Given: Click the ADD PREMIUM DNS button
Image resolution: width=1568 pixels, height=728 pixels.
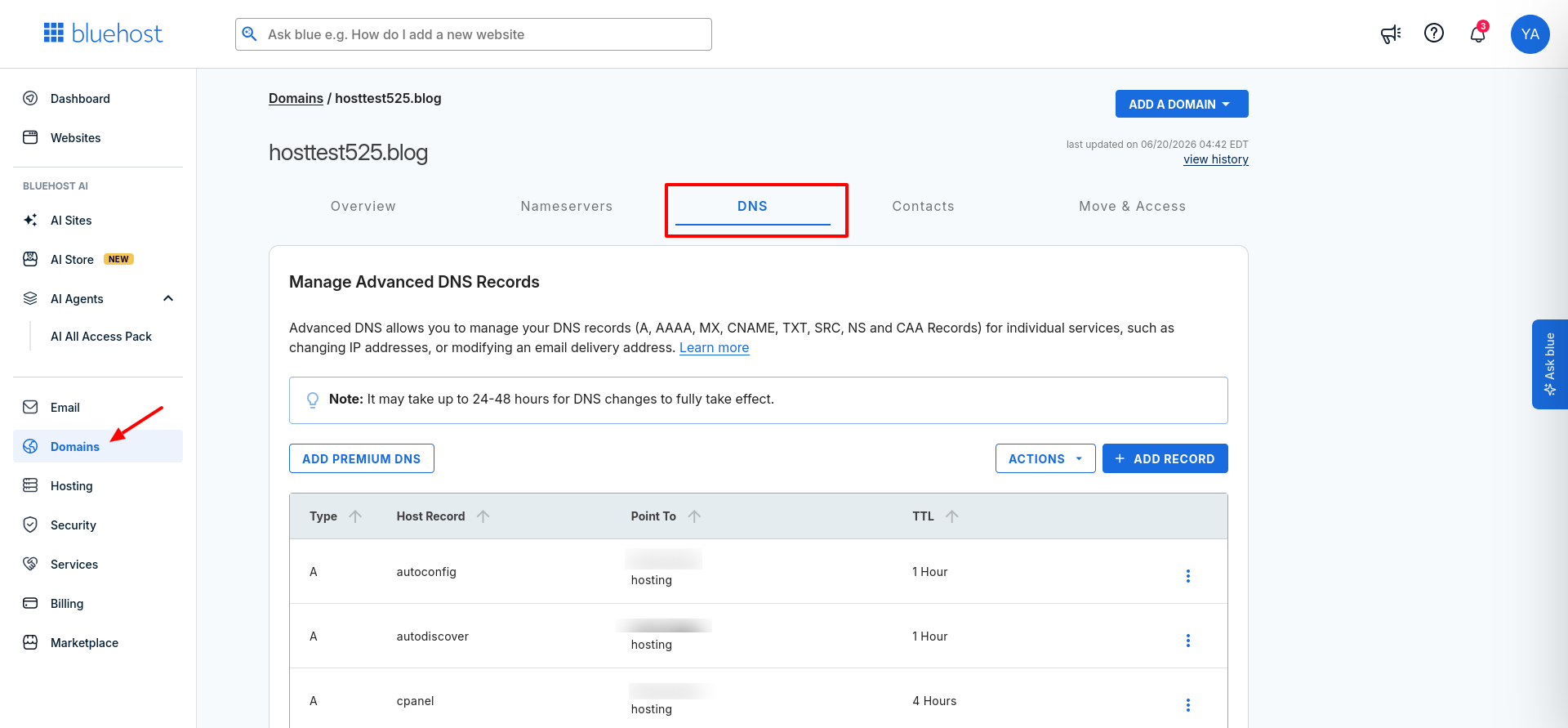Looking at the screenshot, I should point(362,458).
